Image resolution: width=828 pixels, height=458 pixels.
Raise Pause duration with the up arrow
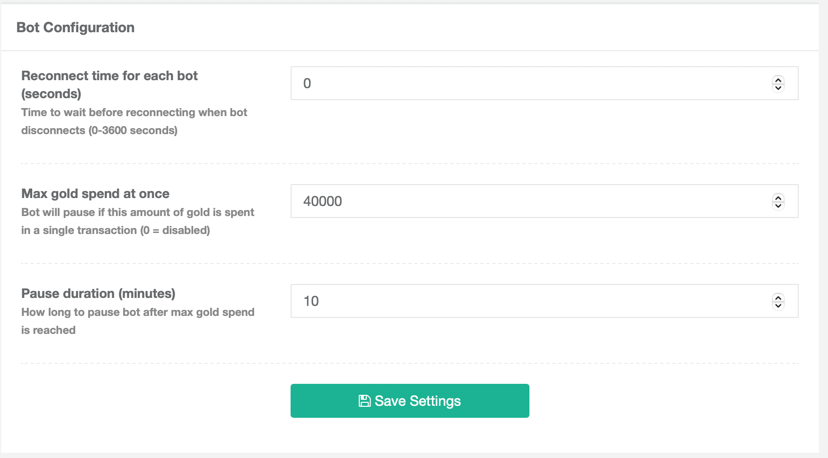tap(778, 297)
